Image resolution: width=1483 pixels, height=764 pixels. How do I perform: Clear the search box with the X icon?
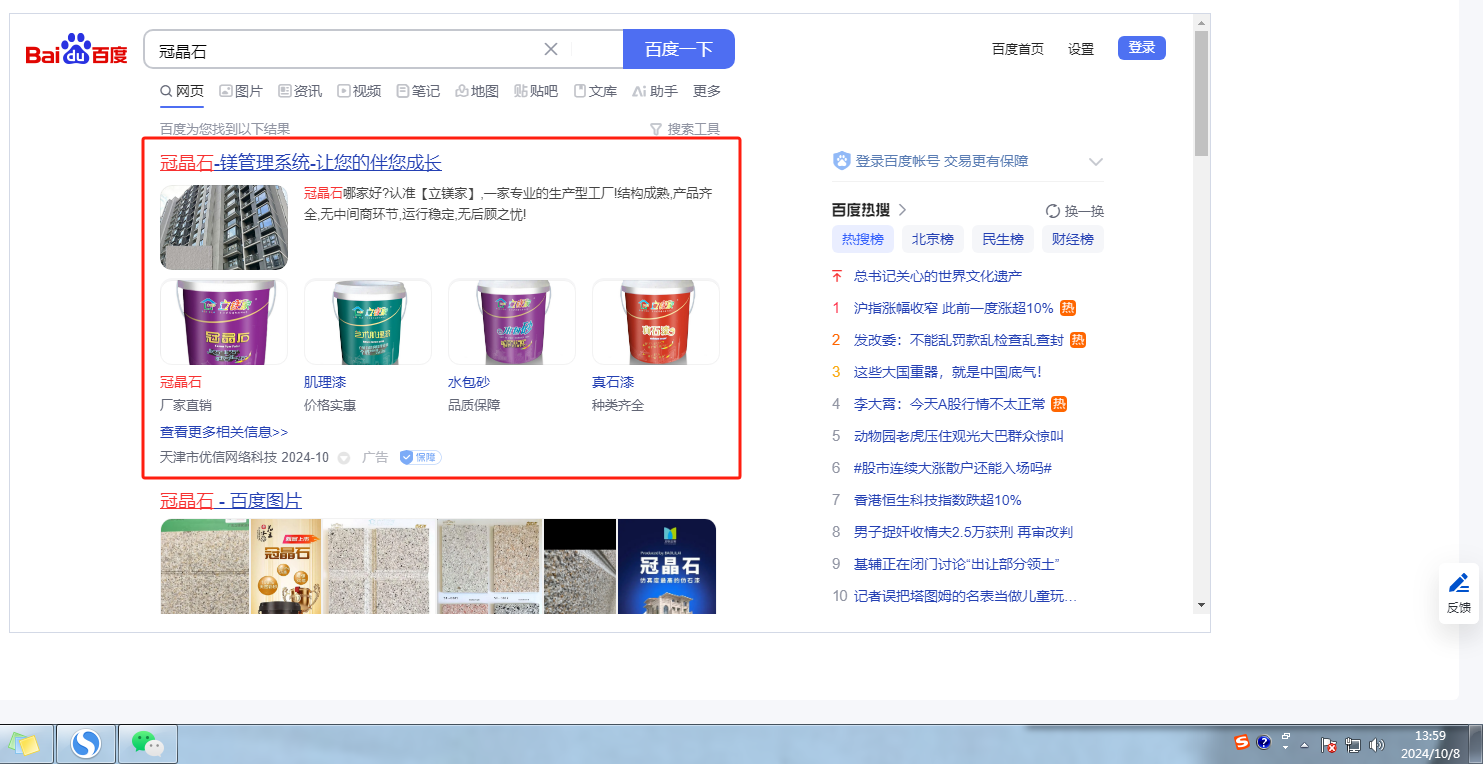click(x=551, y=49)
